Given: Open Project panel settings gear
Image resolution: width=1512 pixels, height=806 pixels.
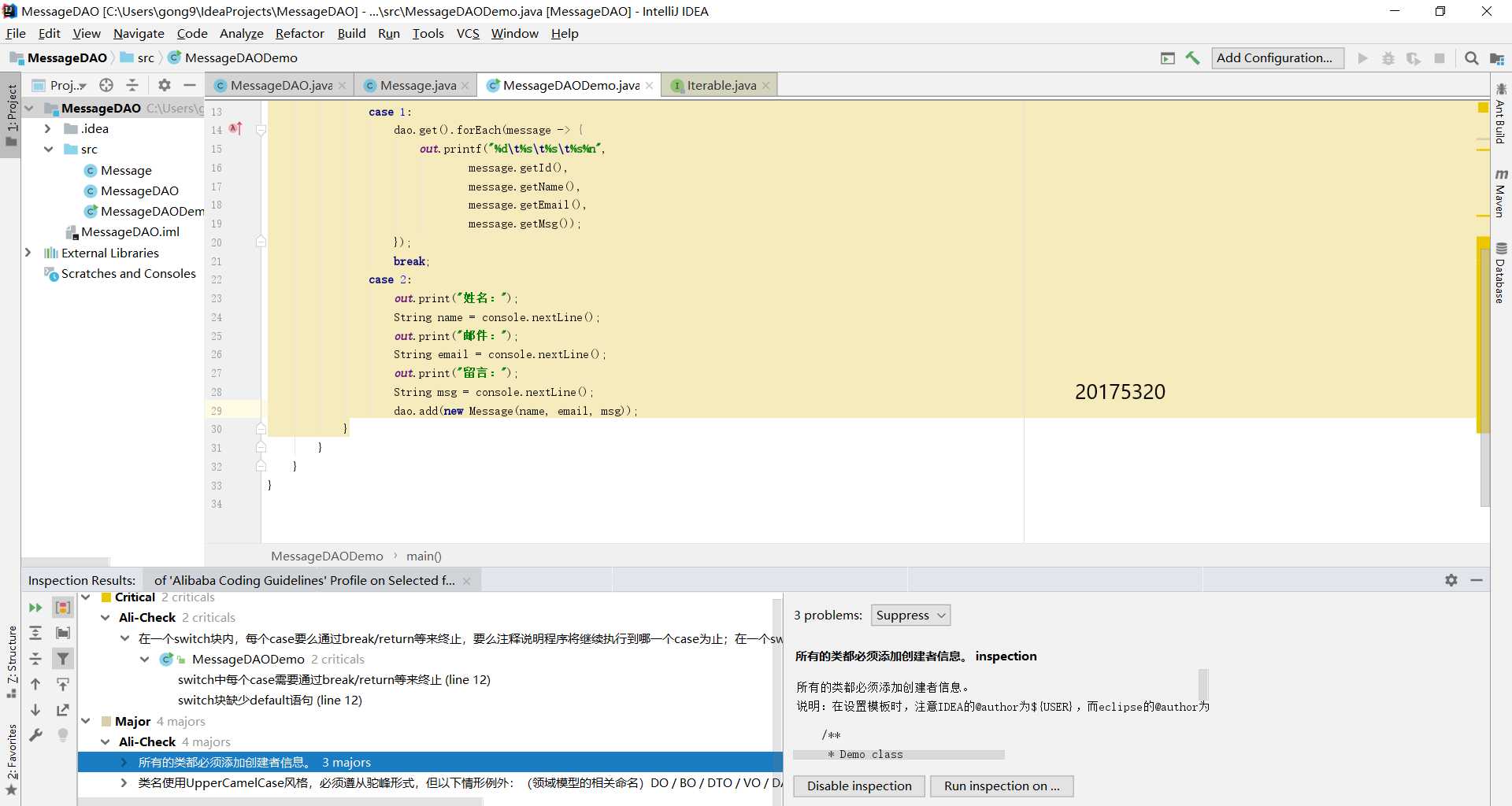Looking at the screenshot, I should [x=164, y=85].
